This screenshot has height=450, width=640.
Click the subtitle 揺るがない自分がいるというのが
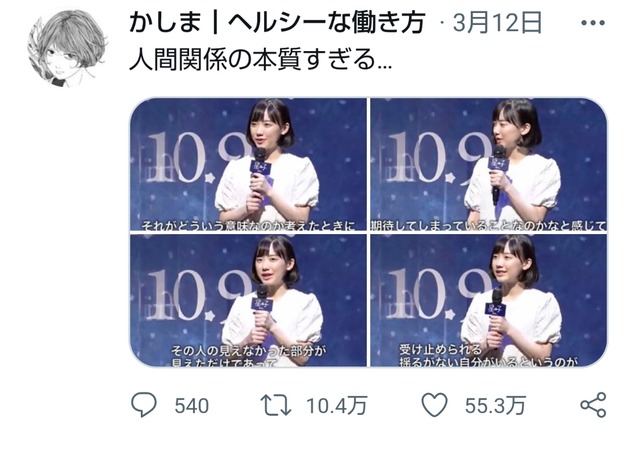click(489, 362)
